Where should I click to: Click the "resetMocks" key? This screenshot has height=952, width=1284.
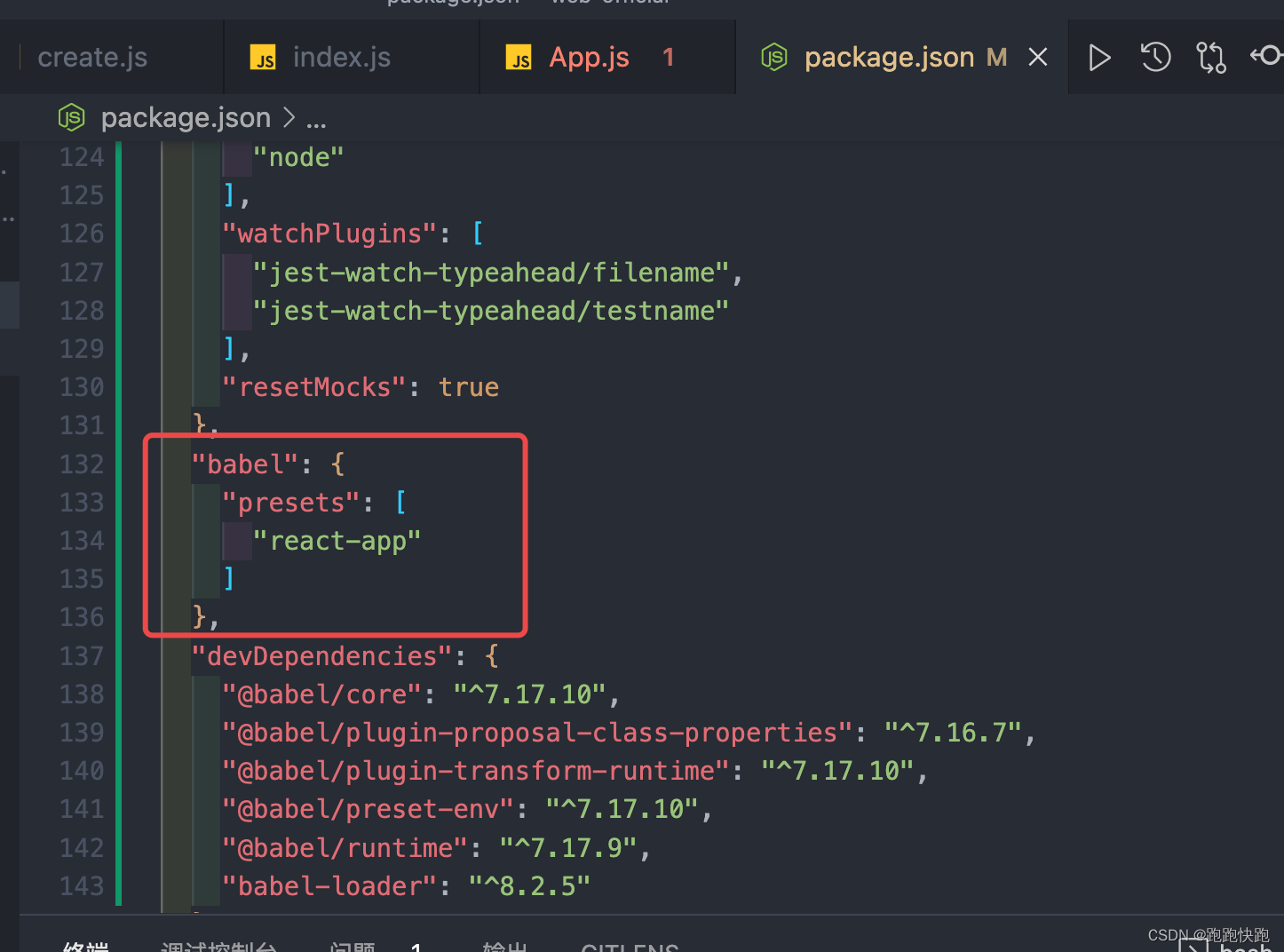point(314,387)
